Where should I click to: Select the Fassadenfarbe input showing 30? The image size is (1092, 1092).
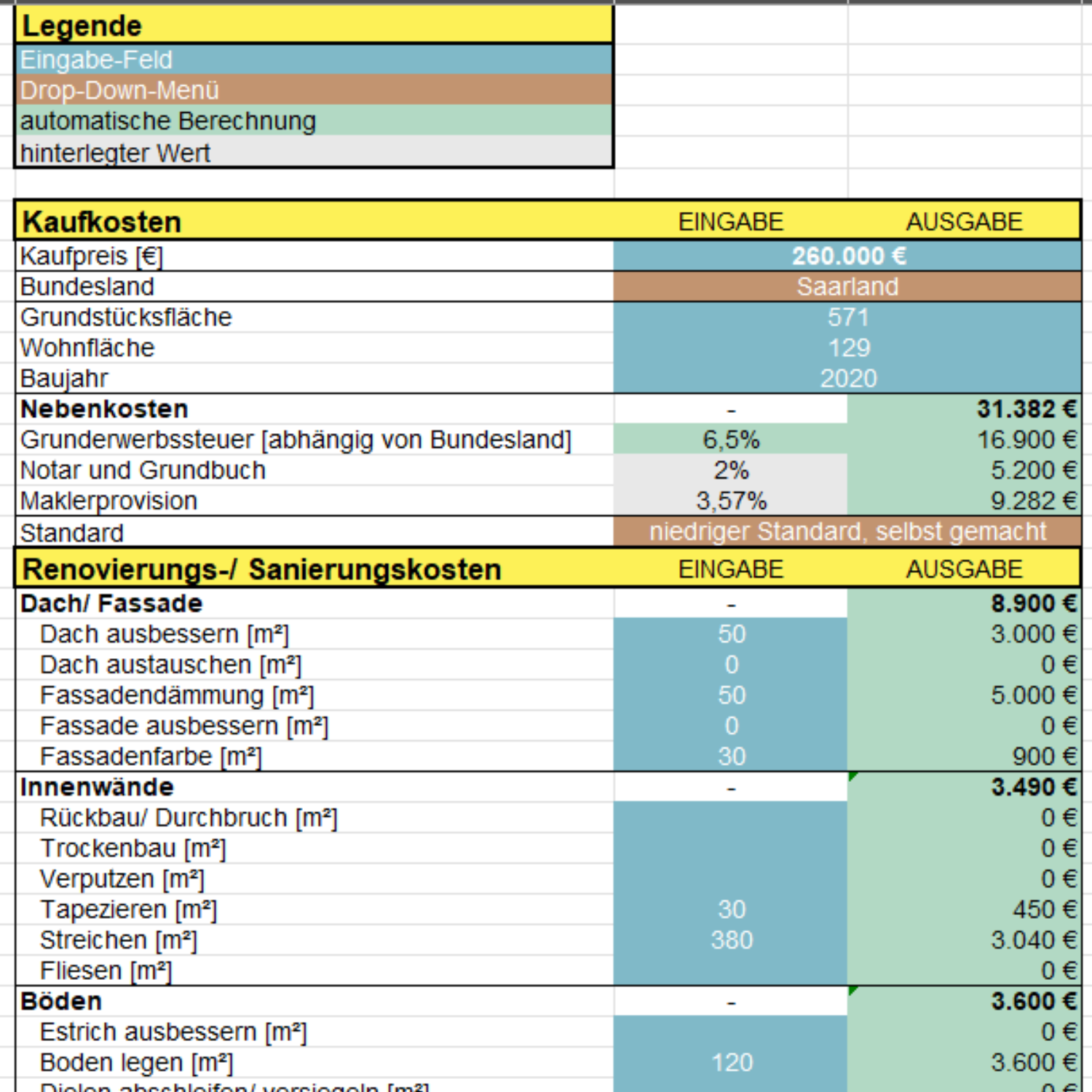click(x=730, y=756)
